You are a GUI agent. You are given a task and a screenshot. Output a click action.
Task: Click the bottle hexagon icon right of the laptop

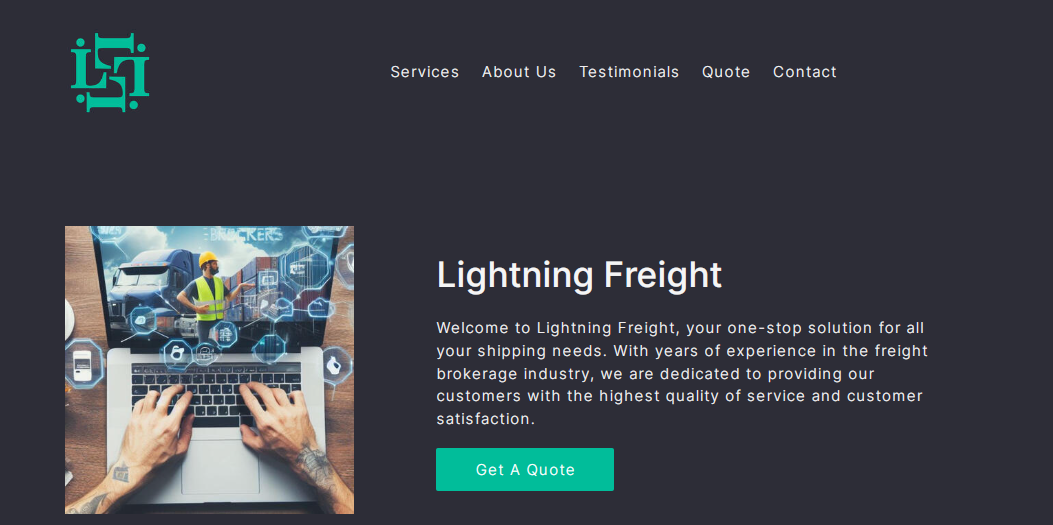[x=336, y=364]
